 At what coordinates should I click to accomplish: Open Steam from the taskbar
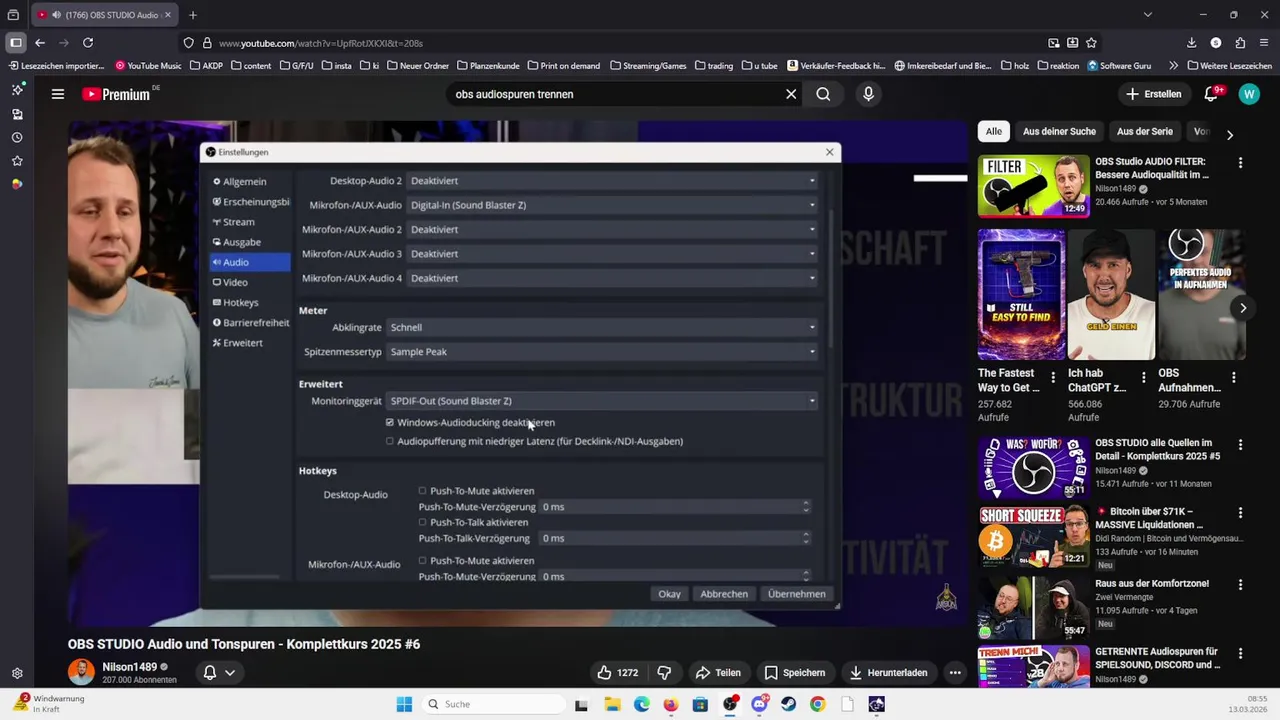[x=789, y=704]
